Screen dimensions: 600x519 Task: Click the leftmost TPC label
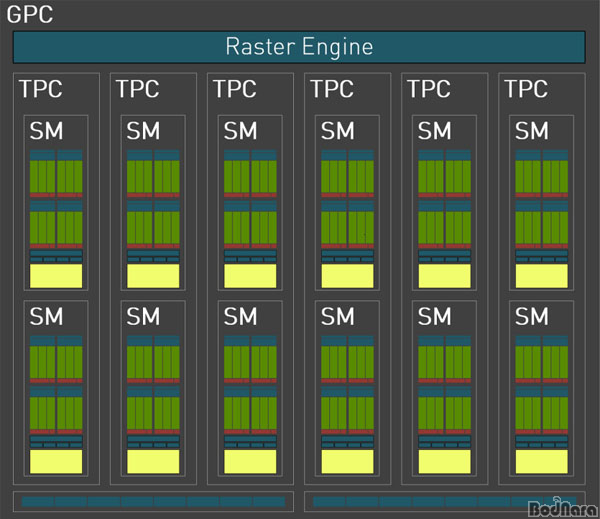point(41,89)
